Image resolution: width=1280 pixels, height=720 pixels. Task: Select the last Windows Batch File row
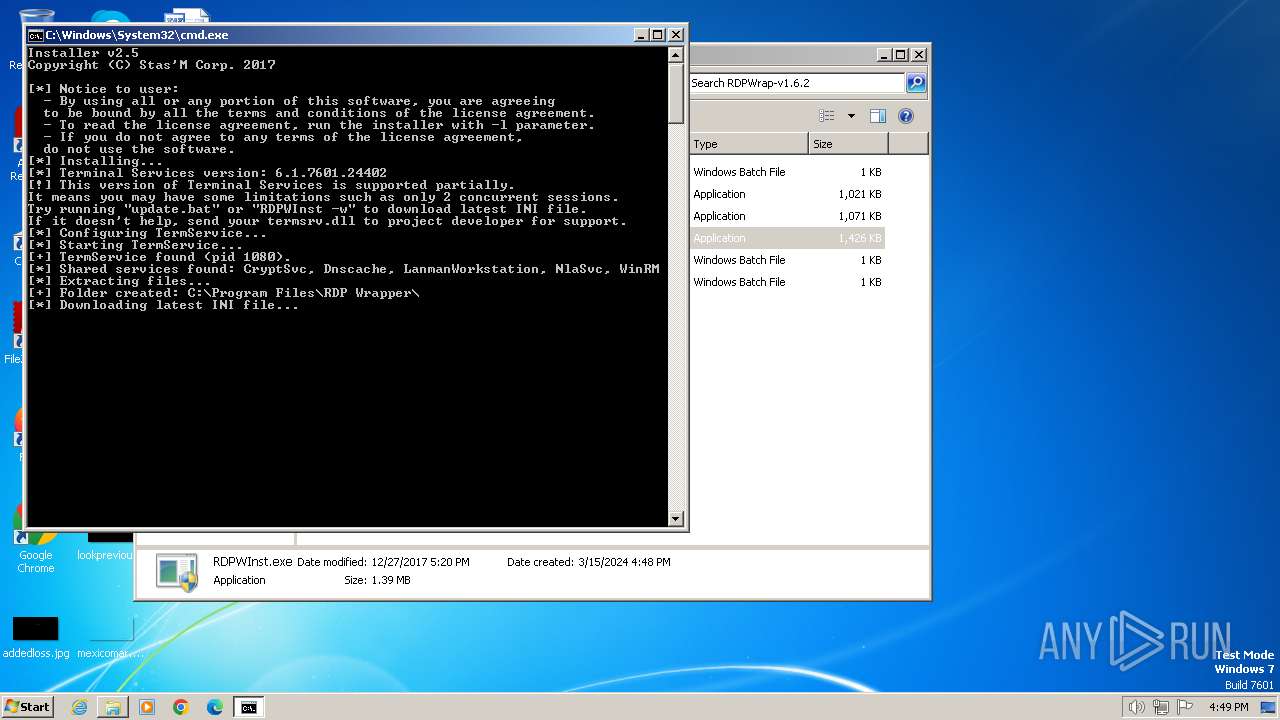(x=787, y=282)
